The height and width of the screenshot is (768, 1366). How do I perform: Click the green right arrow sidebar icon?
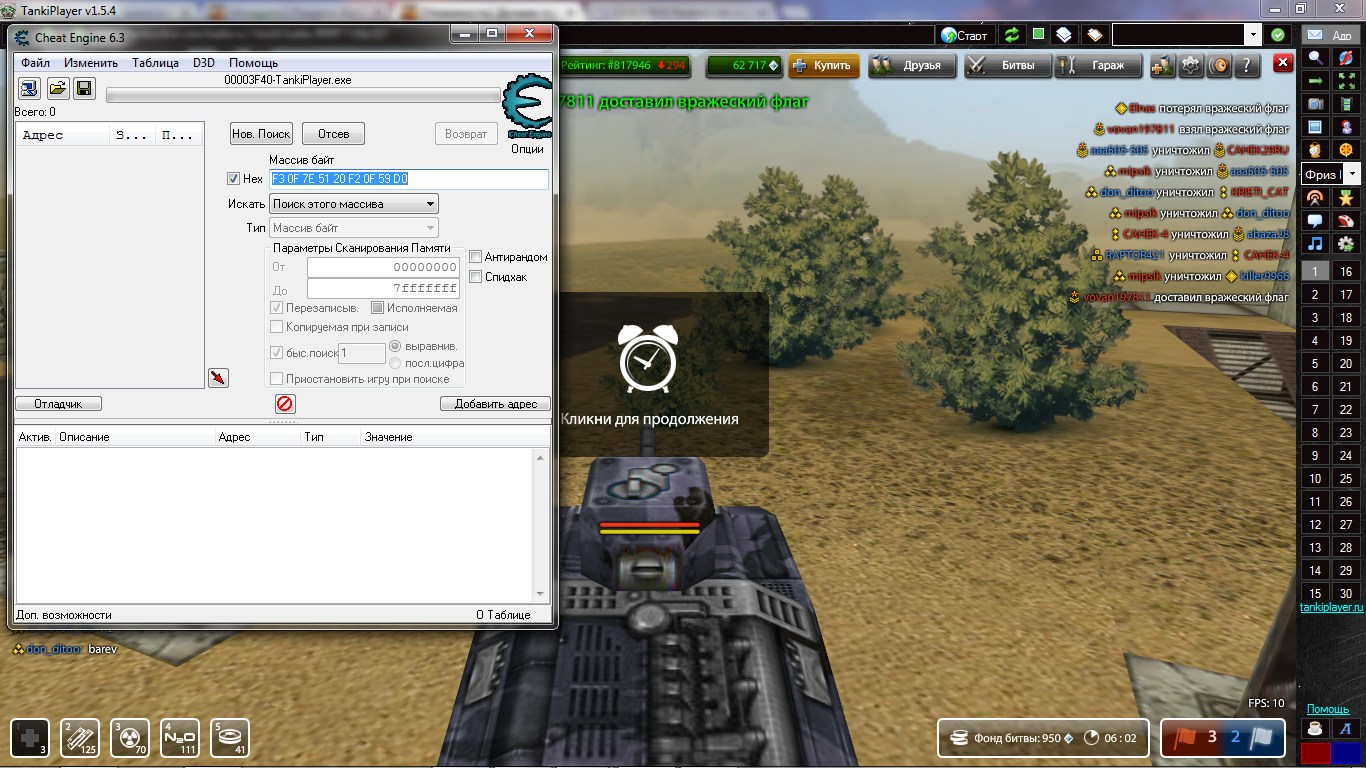(1315, 81)
